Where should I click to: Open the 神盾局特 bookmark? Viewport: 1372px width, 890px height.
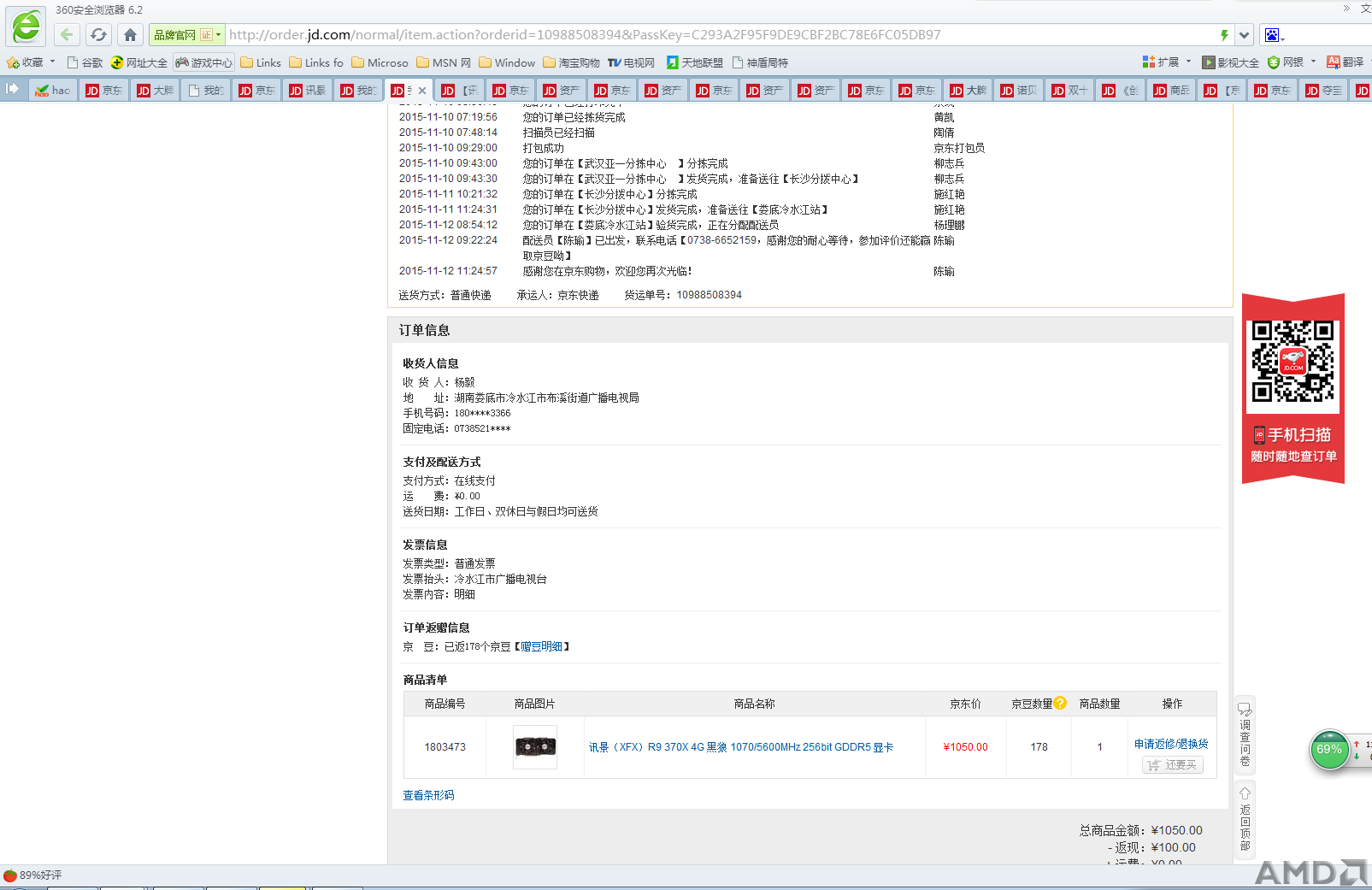[760, 62]
